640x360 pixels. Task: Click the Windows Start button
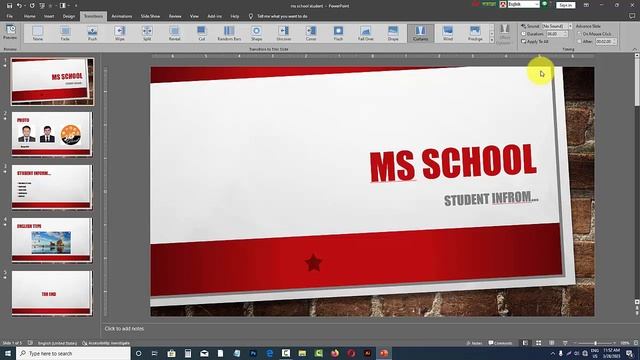click(x=8, y=353)
